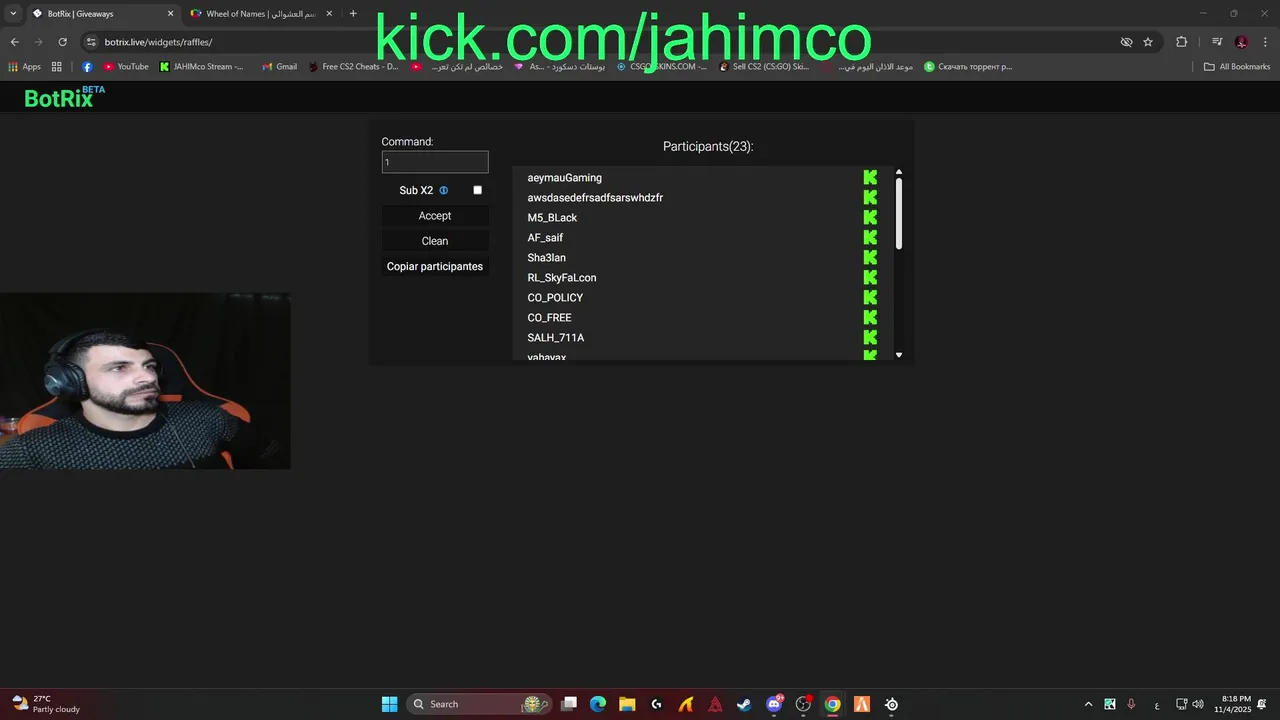
Task: Open the clock showing 8:18 PM
Action: [x=1233, y=704]
